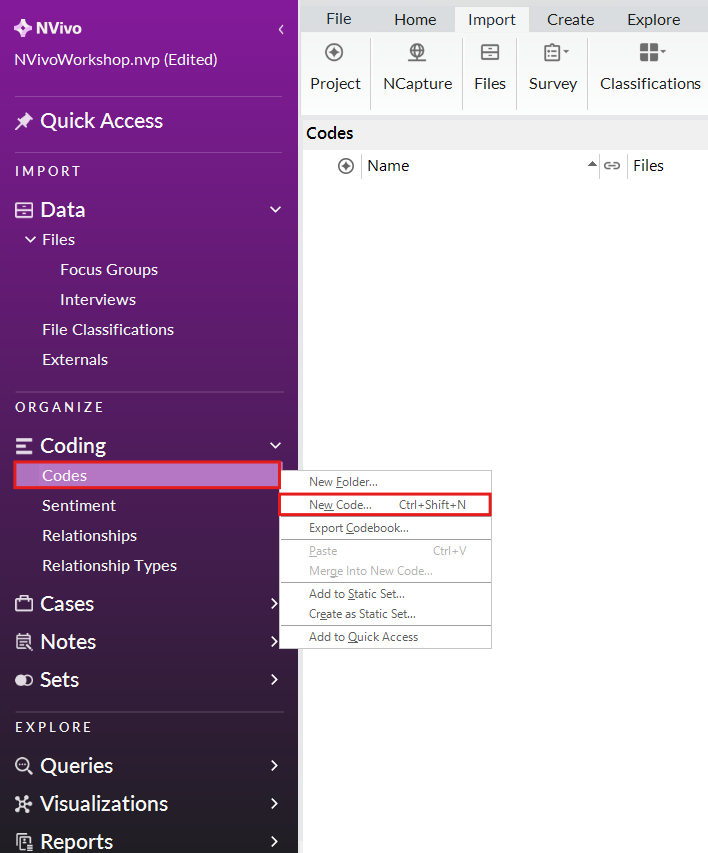The image size is (708, 853).
Task: Expand the Sets section chevron
Action: (274, 680)
